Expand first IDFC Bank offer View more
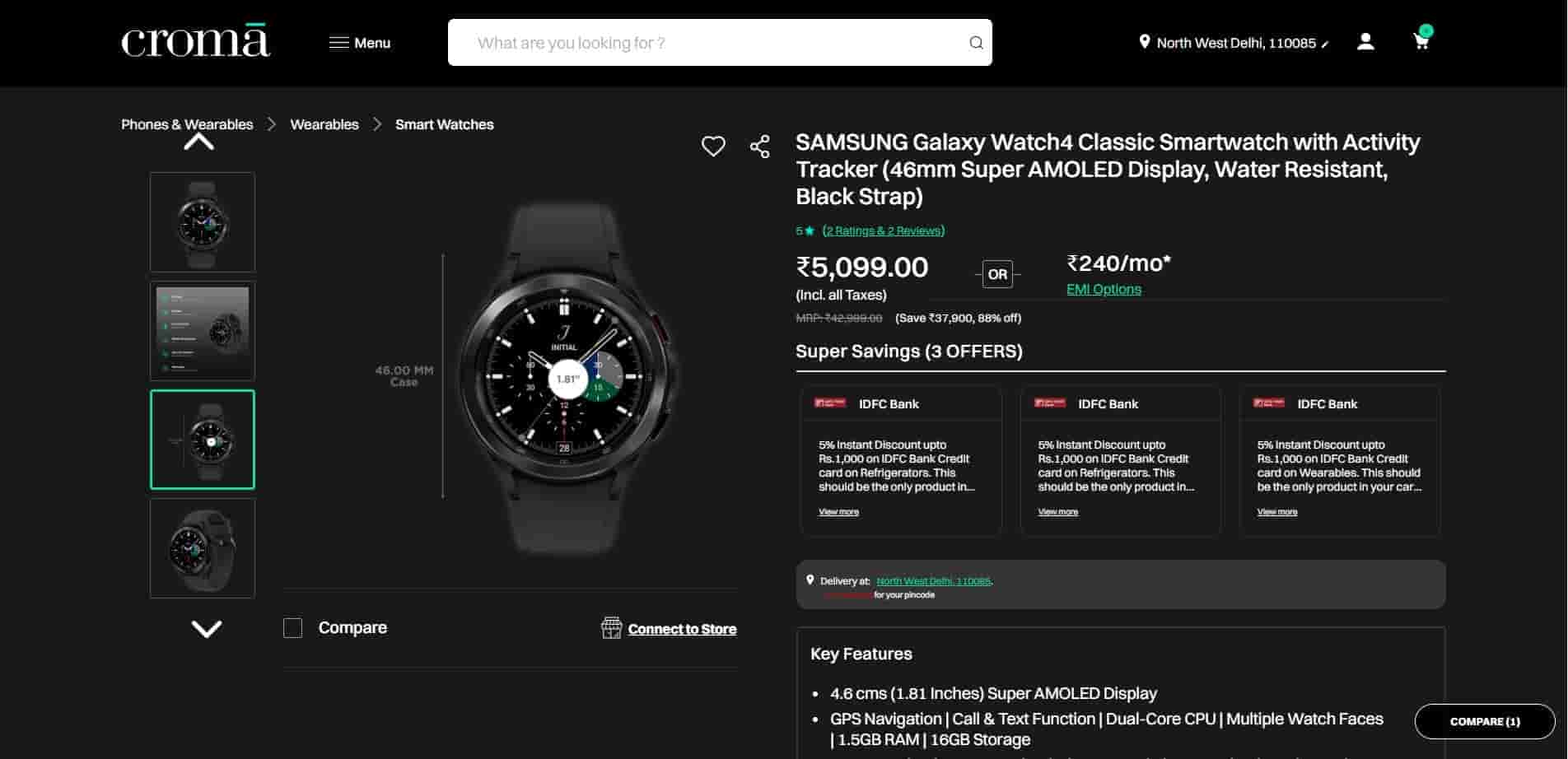Screen dimensions: 1568x759 tap(838, 512)
